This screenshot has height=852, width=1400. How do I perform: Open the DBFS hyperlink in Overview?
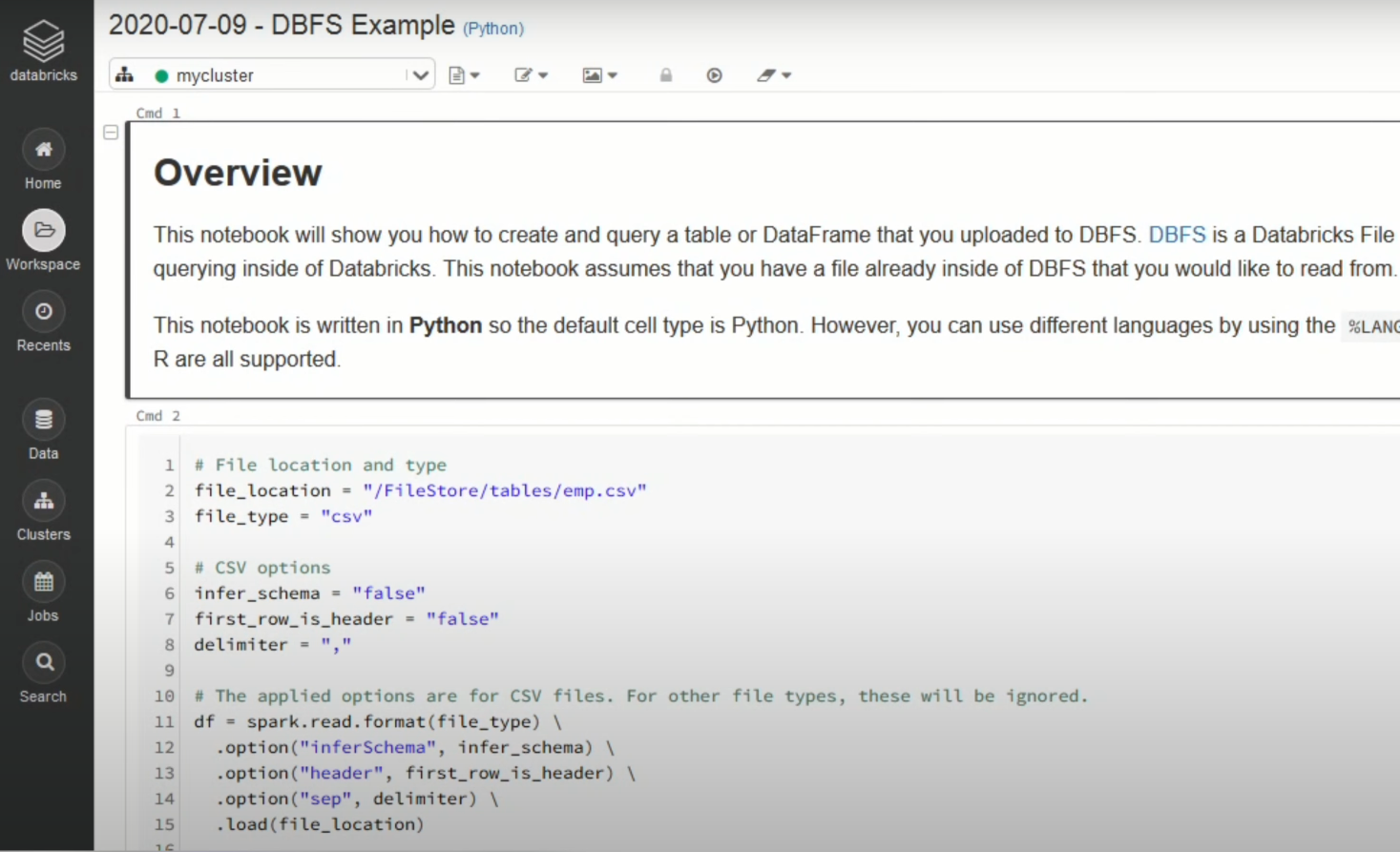(1177, 235)
